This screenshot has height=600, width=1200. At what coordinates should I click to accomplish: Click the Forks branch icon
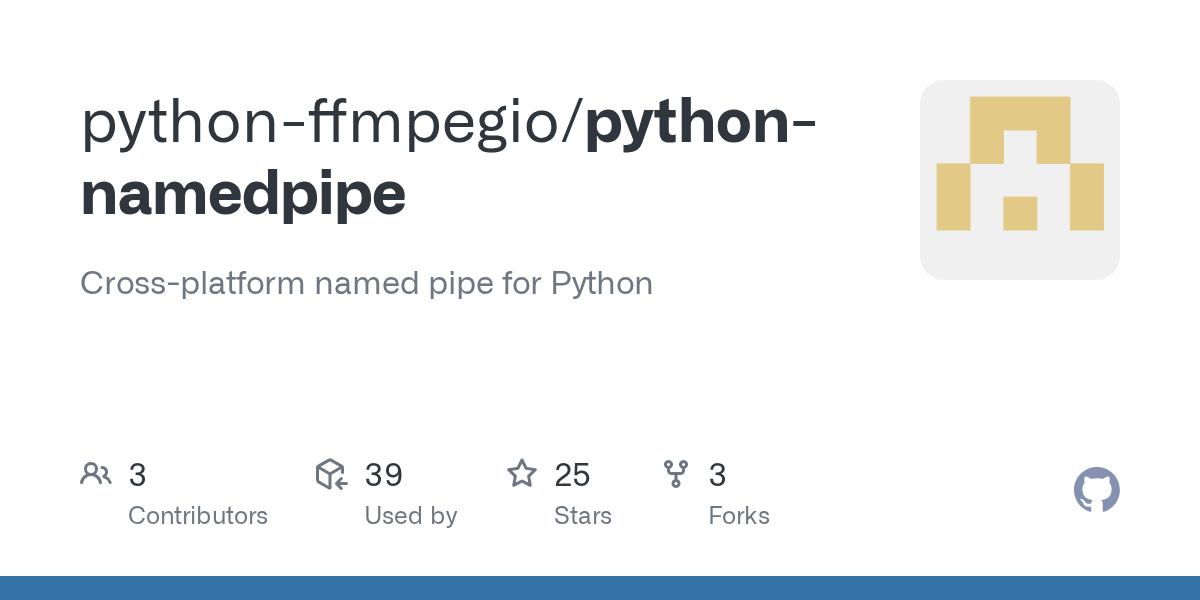(x=676, y=474)
